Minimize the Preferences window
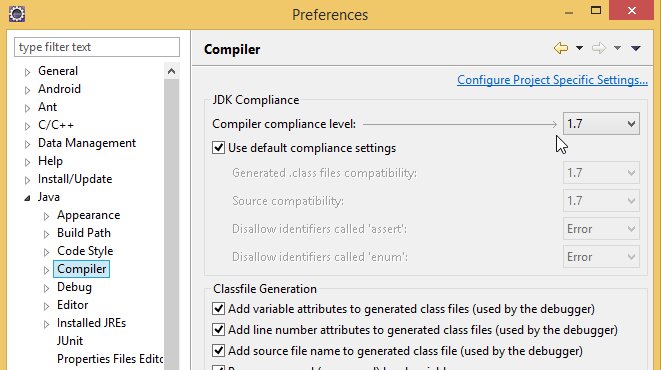661x370 pixels. 569,12
